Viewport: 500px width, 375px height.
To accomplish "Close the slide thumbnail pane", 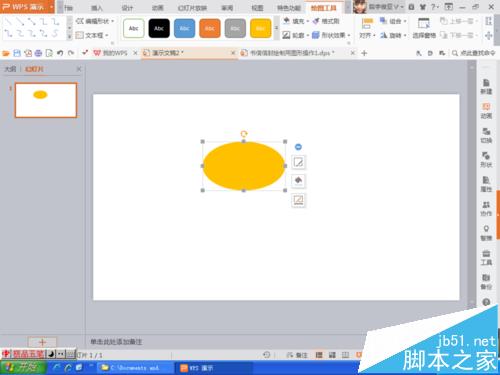I will pos(79,69).
